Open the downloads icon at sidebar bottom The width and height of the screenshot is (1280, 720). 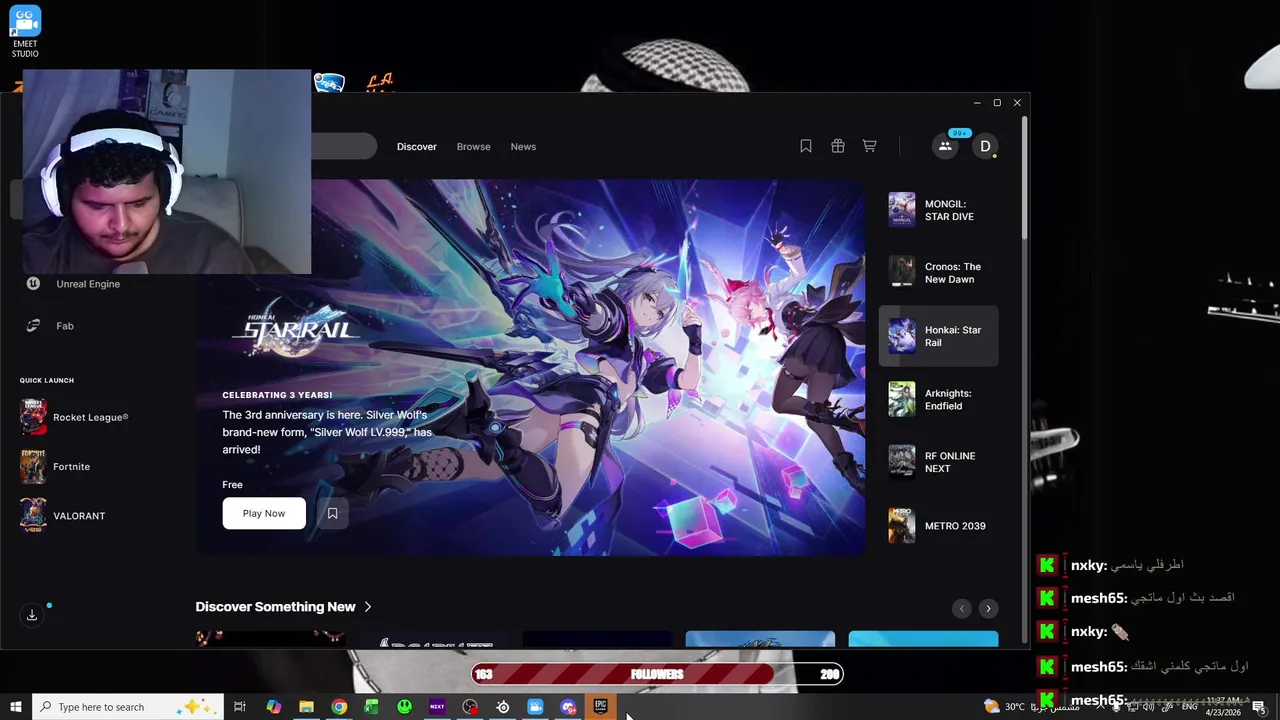pos(32,615)
